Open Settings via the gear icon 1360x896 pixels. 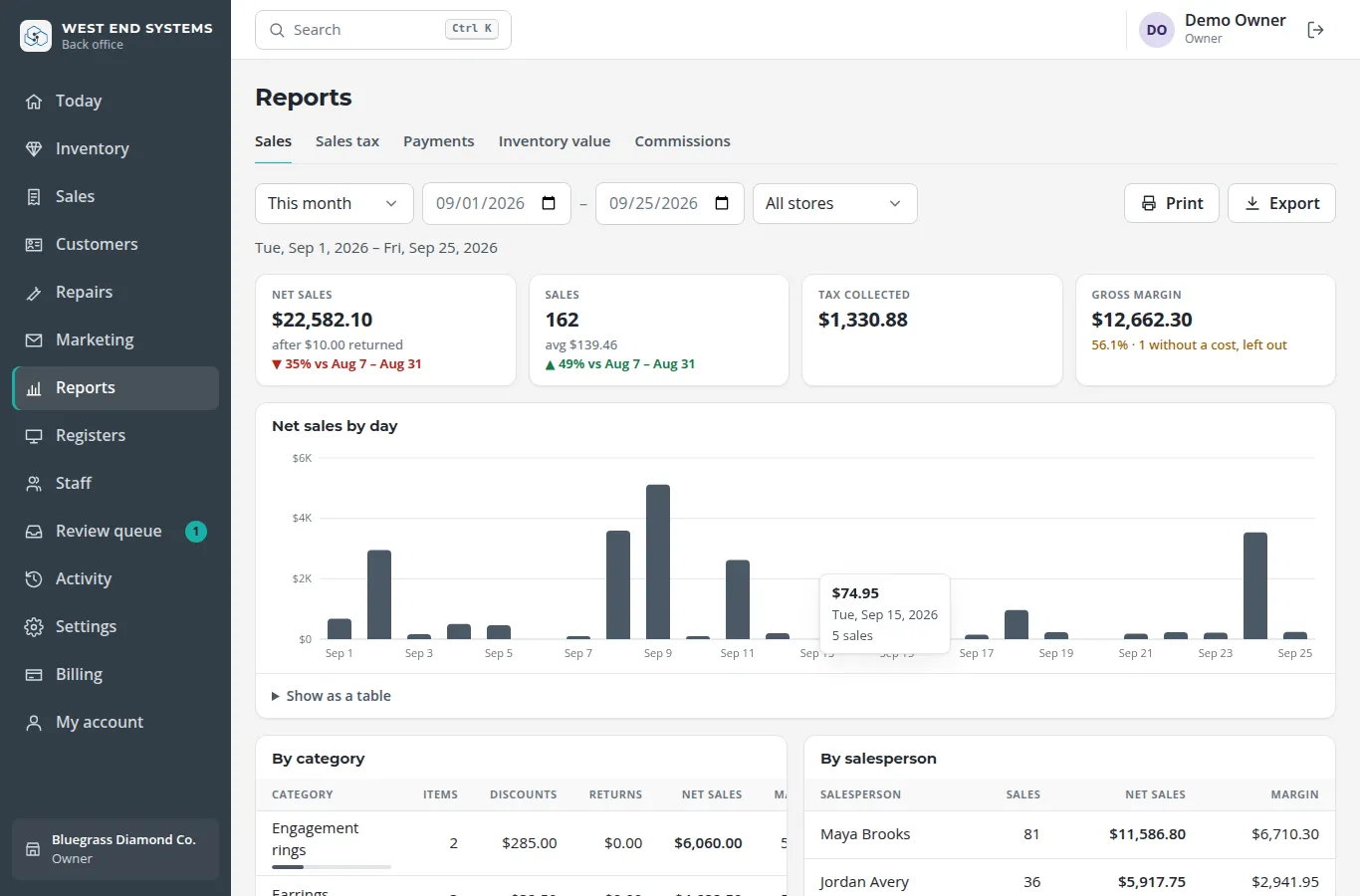click(x=34, y=627)
